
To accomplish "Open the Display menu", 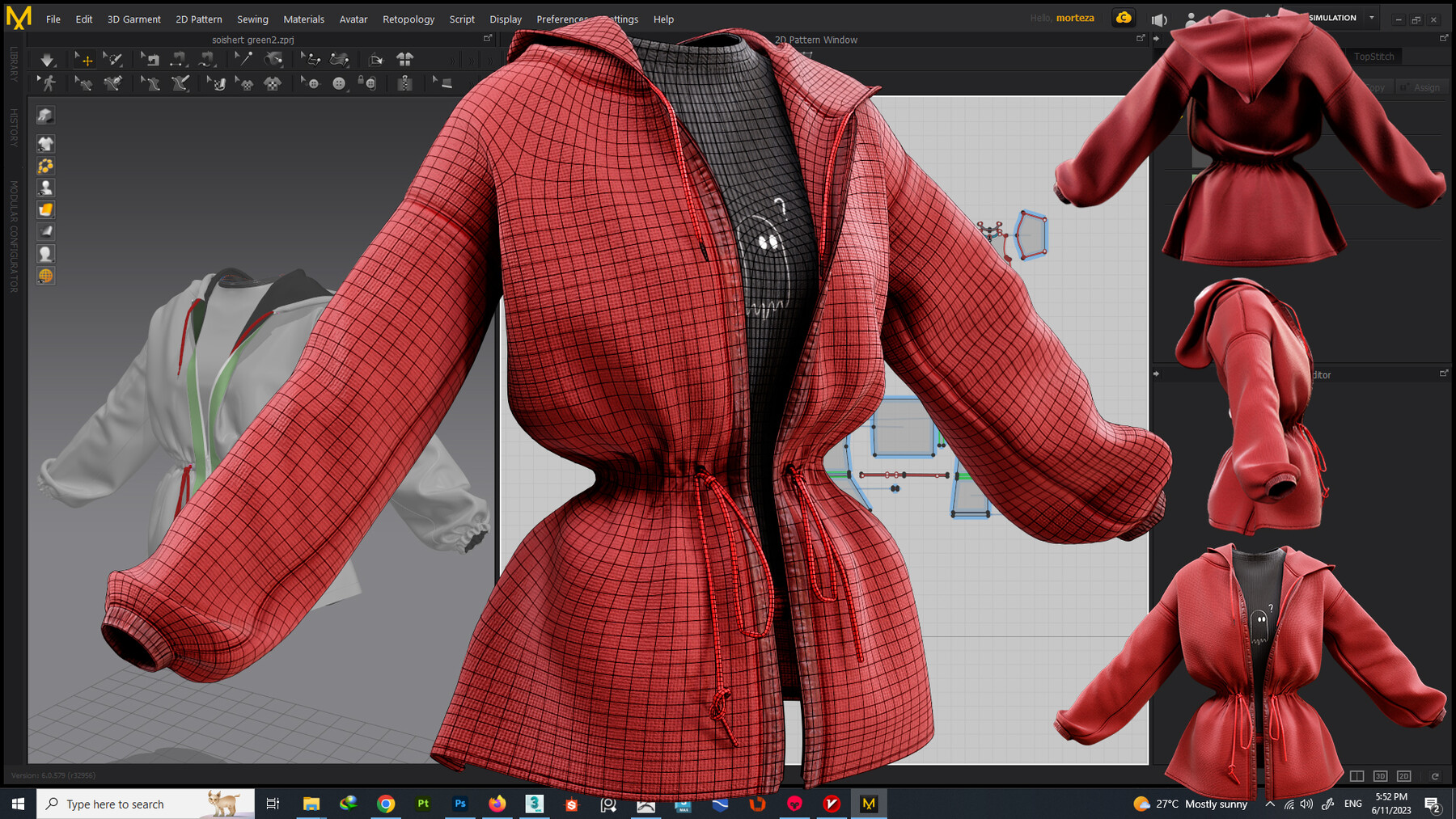I will pyautogui.click(x=506, y=19).
